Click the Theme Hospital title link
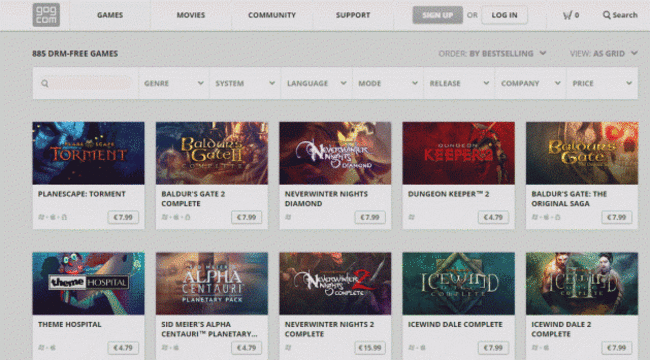Screen dimensions: 650x360 (70, 325)
